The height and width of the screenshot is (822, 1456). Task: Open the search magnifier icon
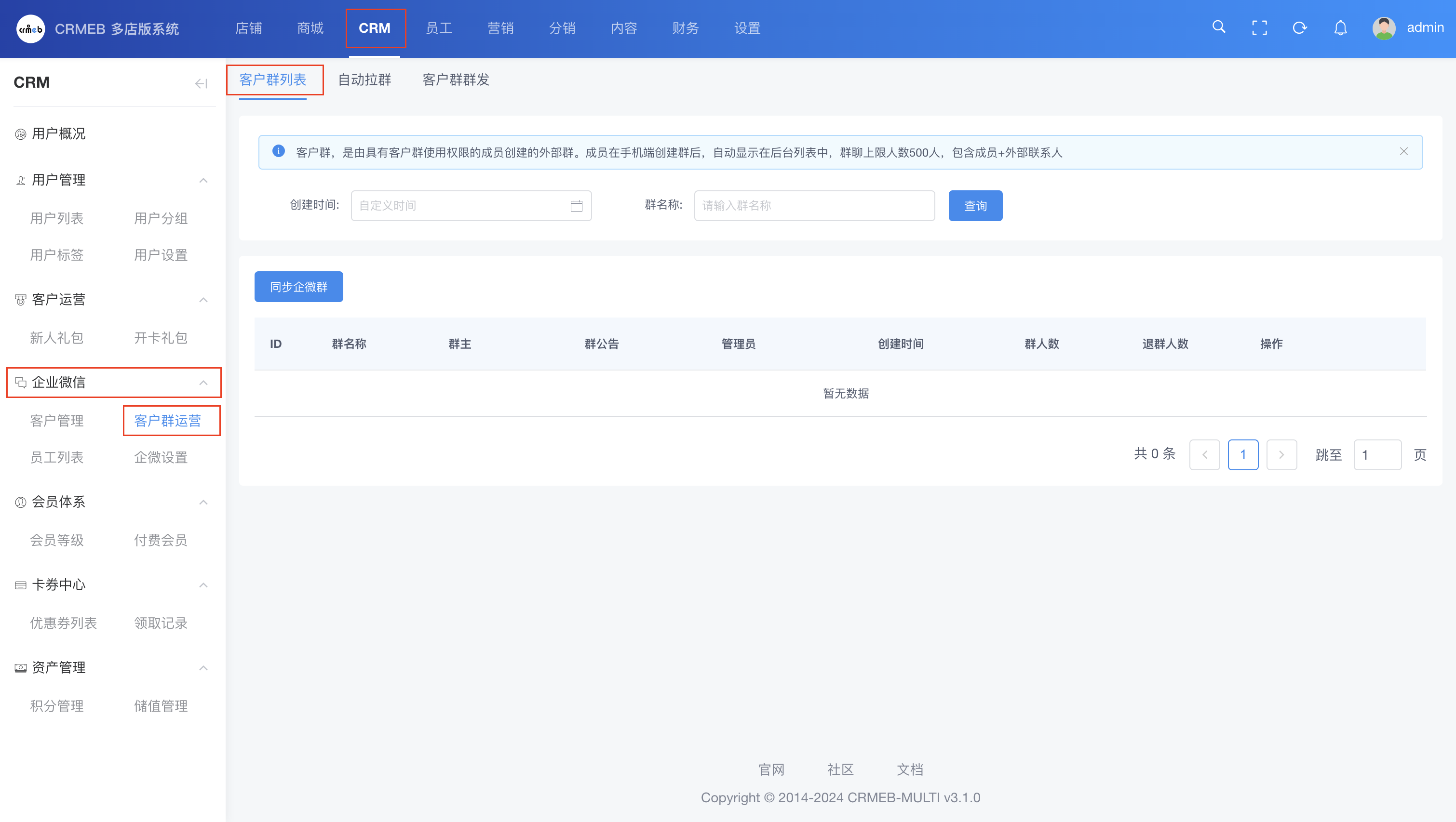click(1219, 27)
